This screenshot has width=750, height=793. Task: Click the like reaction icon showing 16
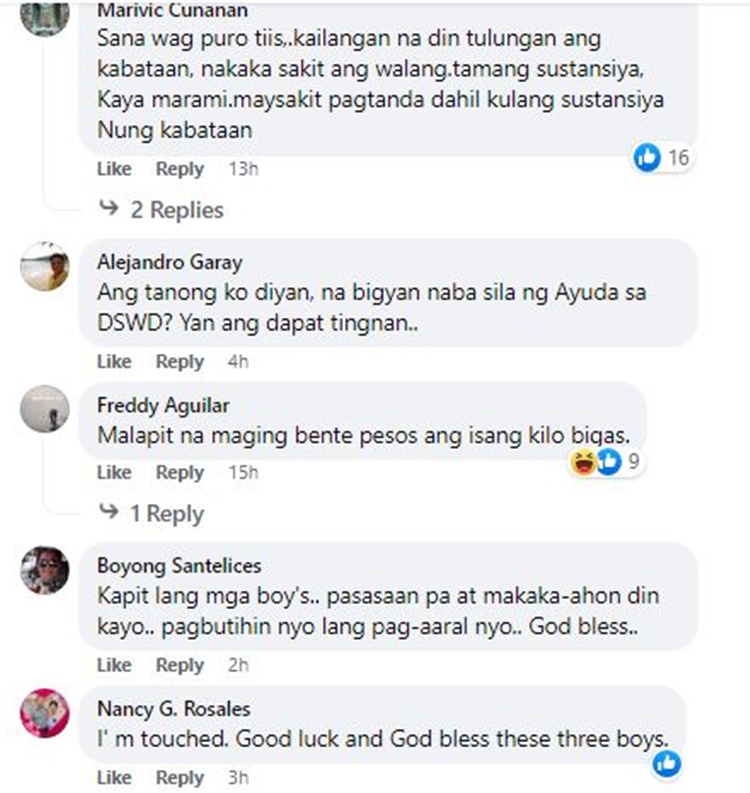[x=647, y=157]
